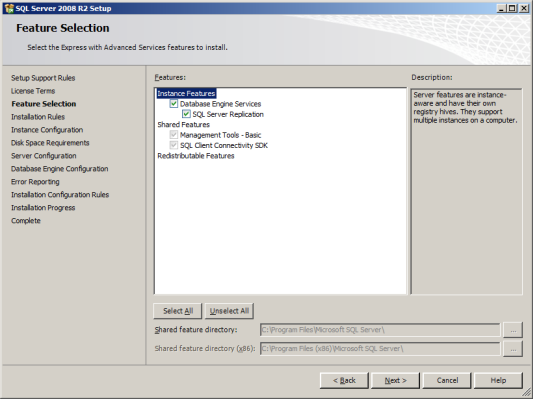This screenshot has height=399, width=533.
Task: Click the Server Configuration step
Action: (44, 156)
